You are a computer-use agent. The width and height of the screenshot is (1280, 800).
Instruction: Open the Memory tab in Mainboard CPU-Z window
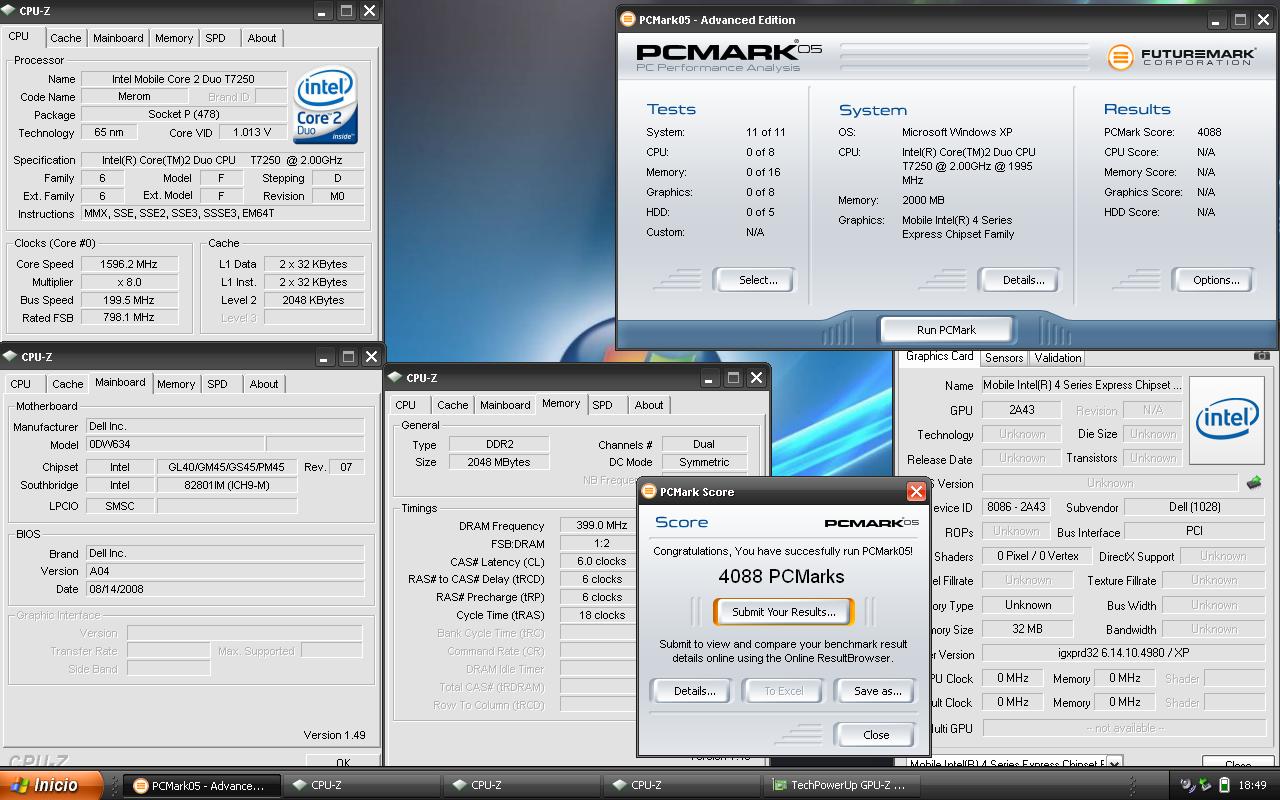pyautogui.click(x=176, y=384)
